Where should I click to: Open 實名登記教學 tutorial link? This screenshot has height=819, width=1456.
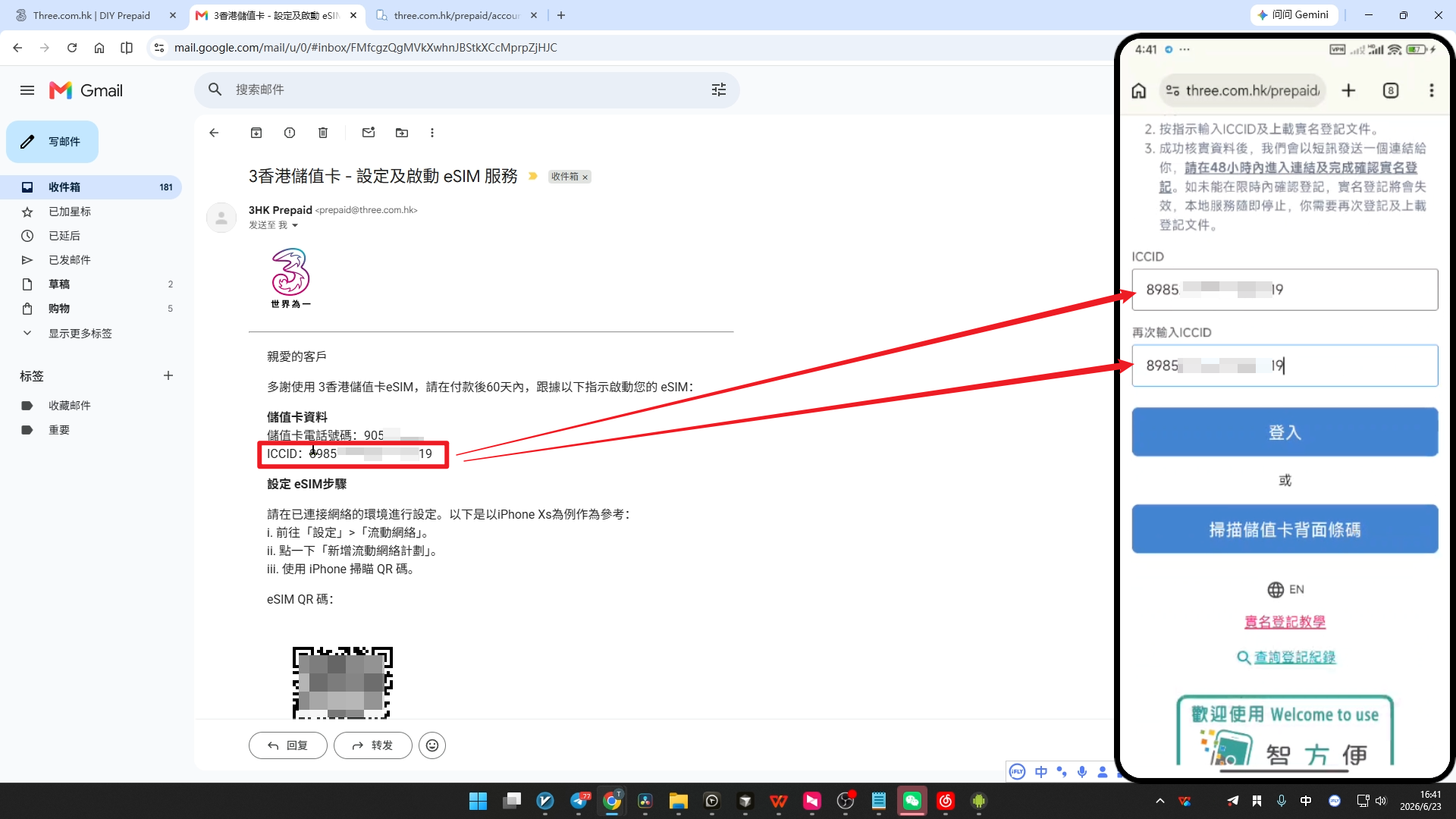tap(1285, 622)
